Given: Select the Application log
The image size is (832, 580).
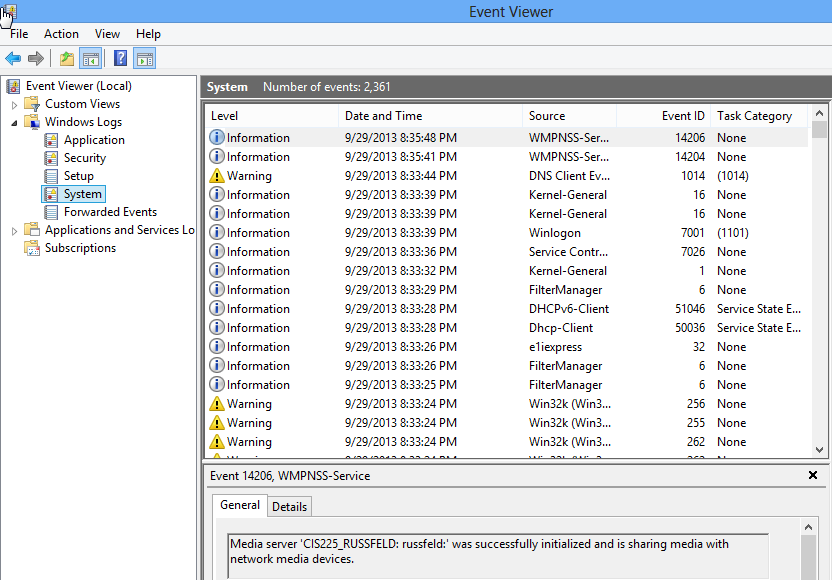Looking at the screenshot, I should click(93, 140).
